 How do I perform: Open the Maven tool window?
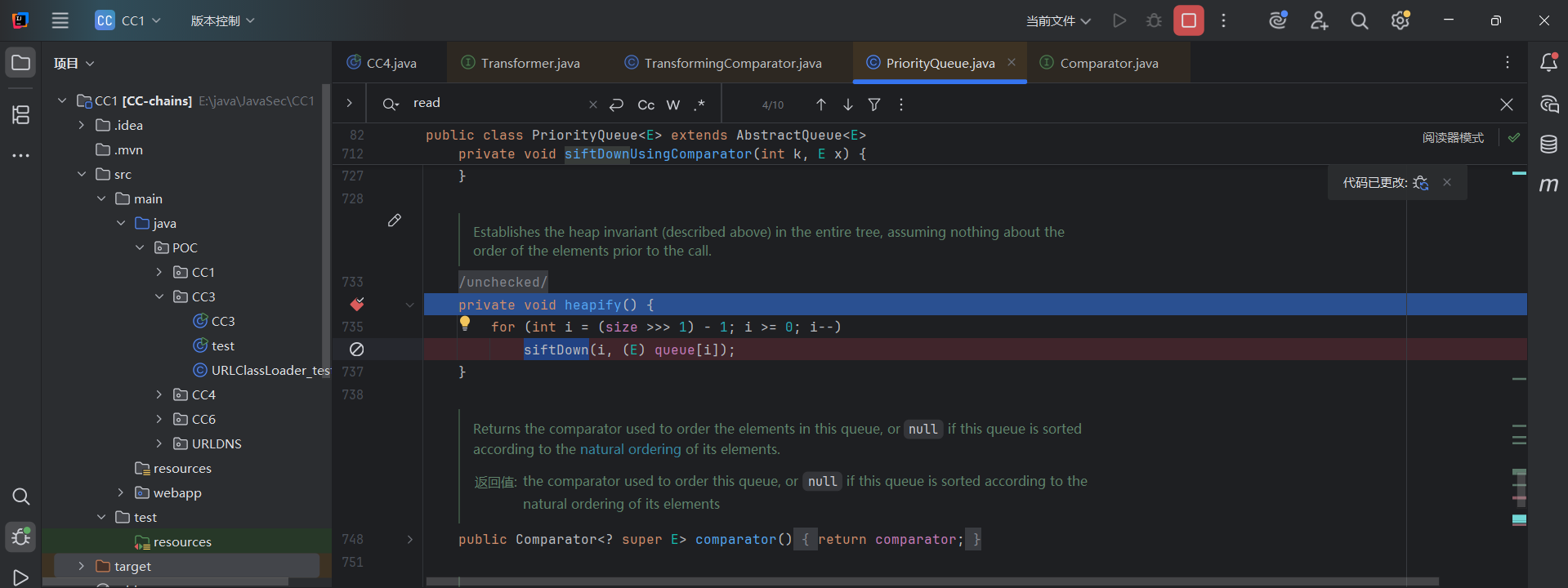tap(1548, 185)
